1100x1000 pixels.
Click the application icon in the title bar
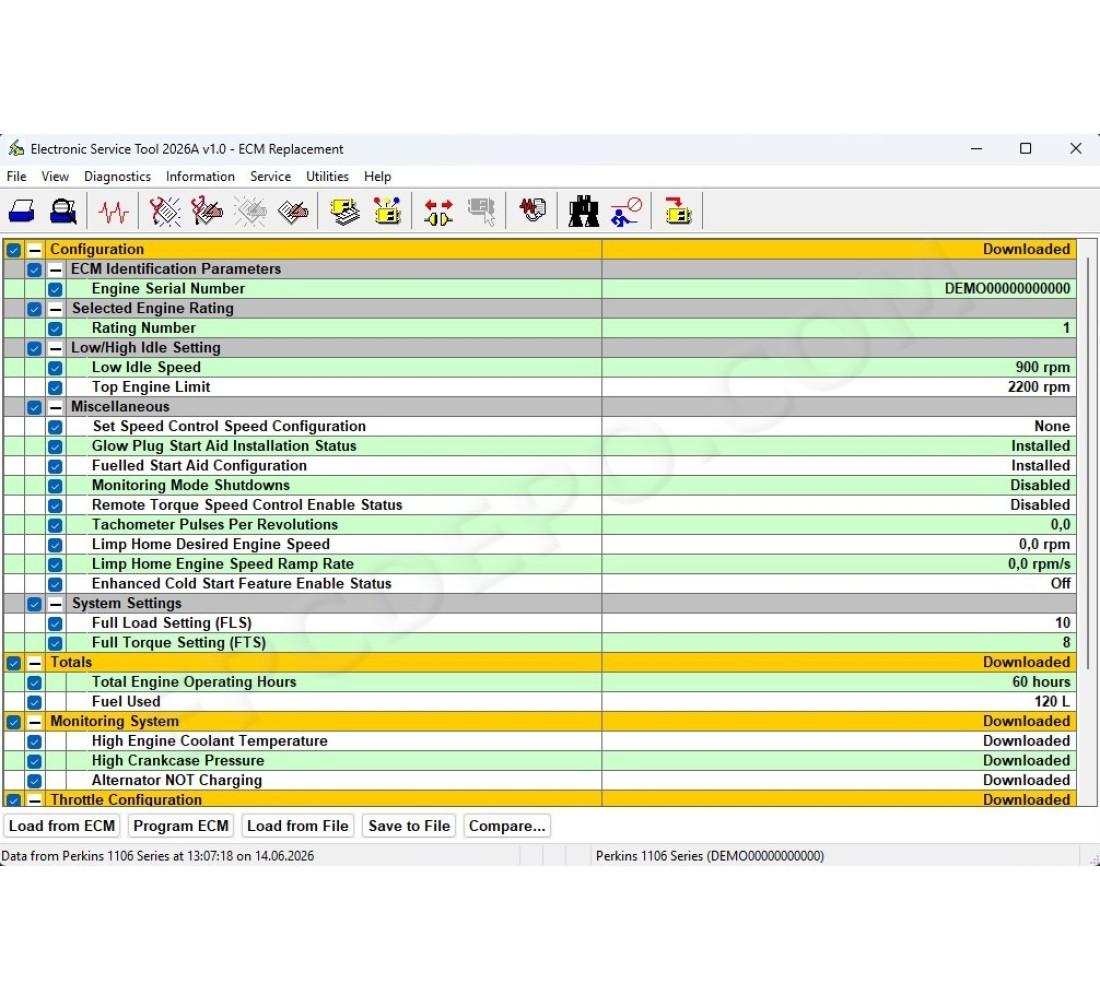point(15,148)
